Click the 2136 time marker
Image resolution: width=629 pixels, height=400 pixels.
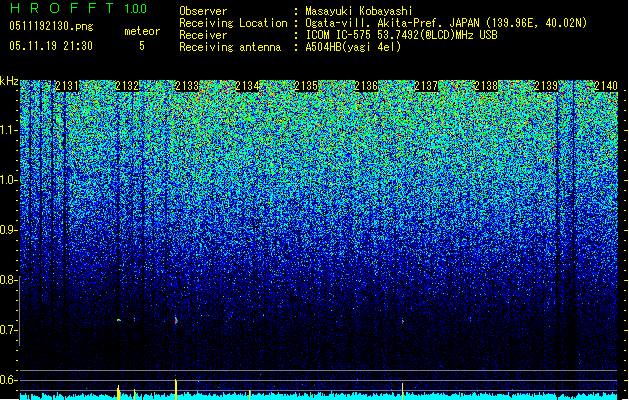[x=366, y=86]
